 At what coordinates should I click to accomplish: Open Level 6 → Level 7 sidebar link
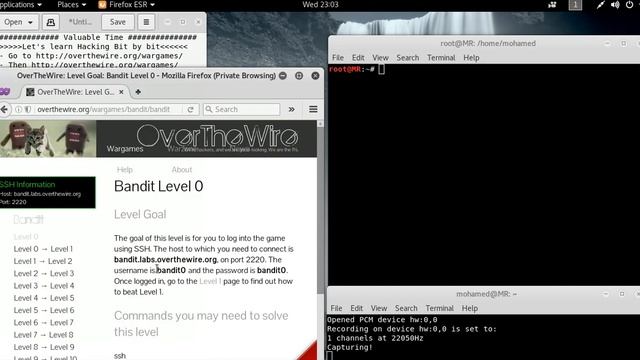click(43, 322)
